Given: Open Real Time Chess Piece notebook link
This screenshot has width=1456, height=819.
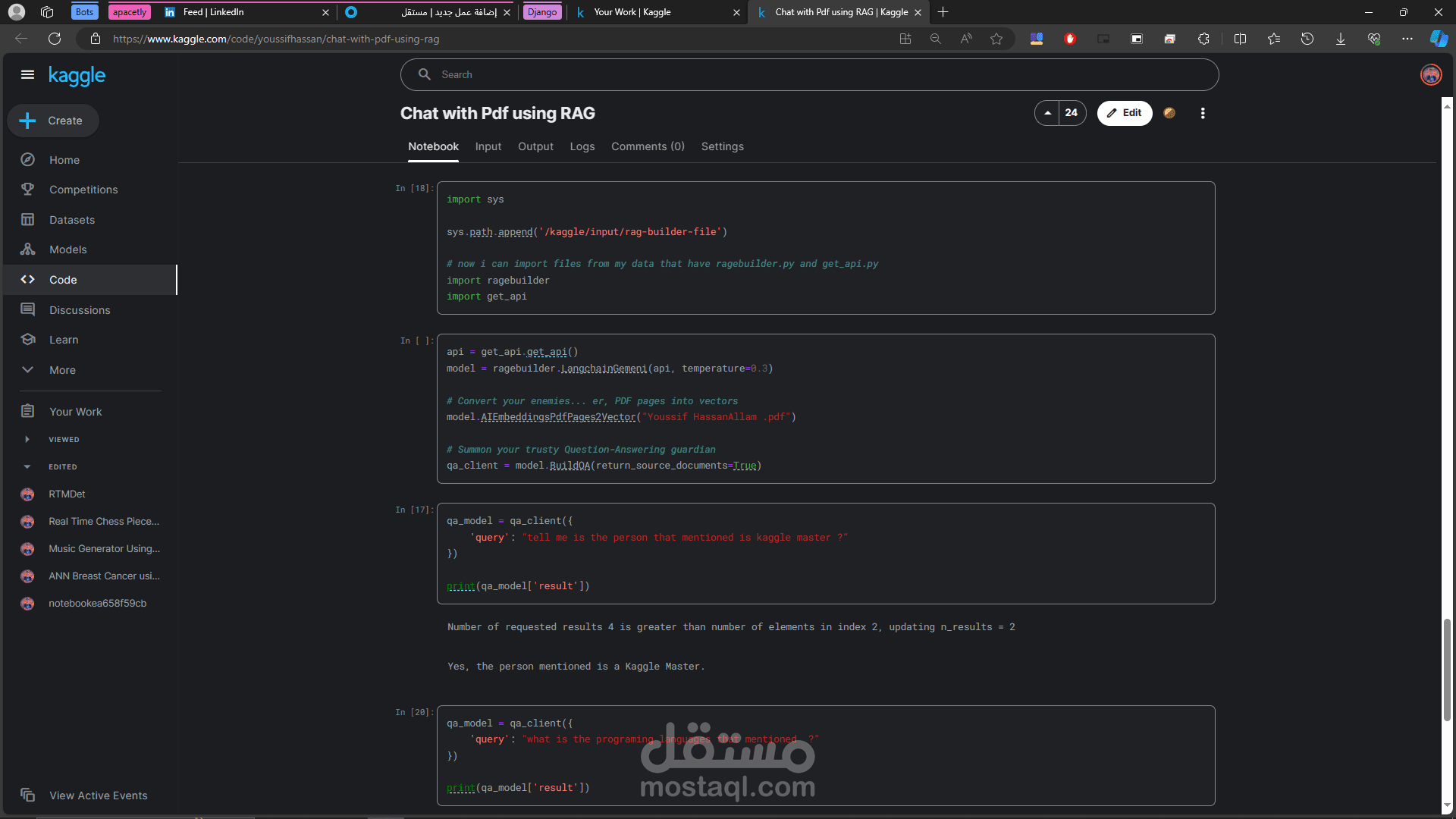Looking at the screenshot, I should [x=104, y=521].
